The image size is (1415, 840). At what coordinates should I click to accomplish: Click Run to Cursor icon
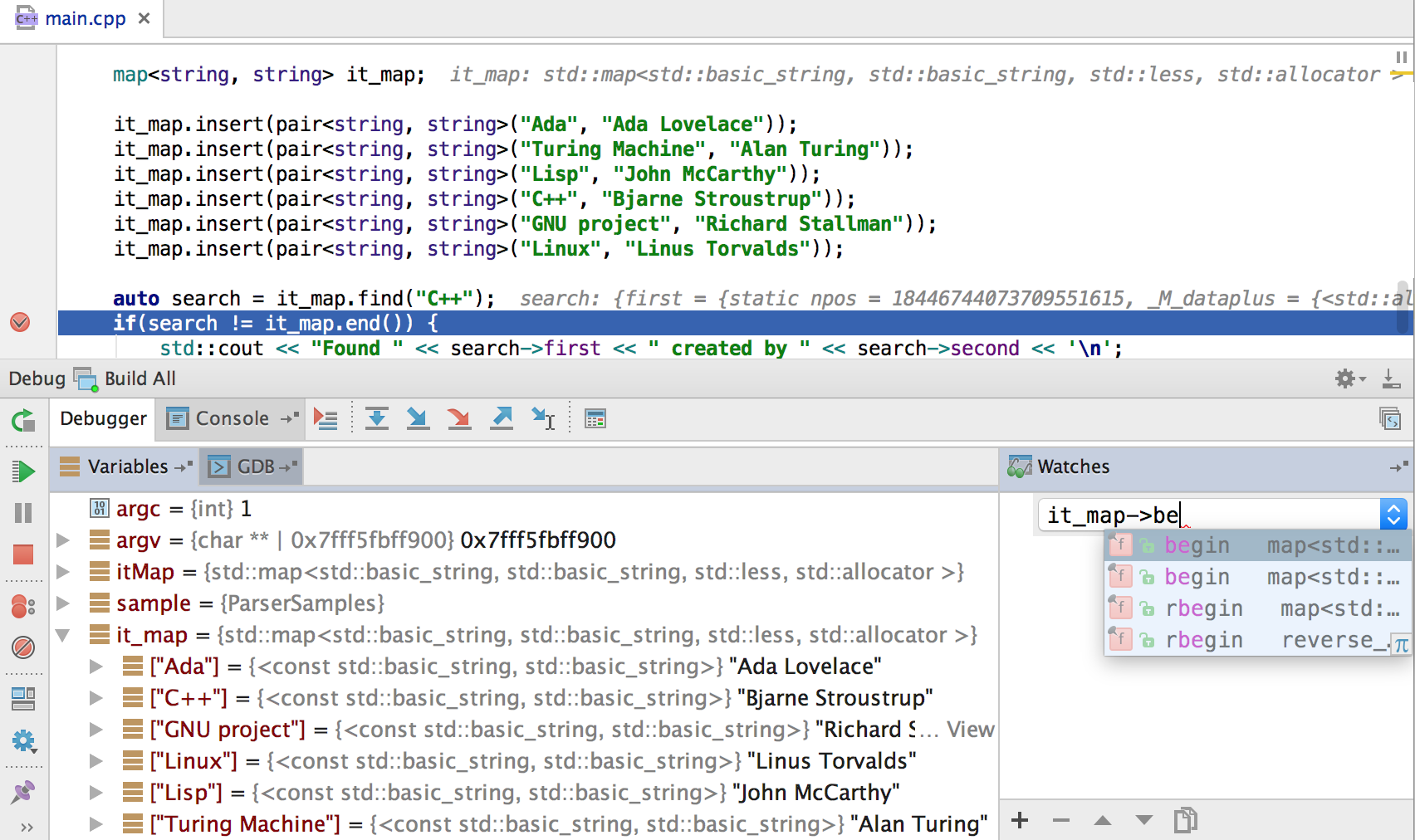[543, 418]
